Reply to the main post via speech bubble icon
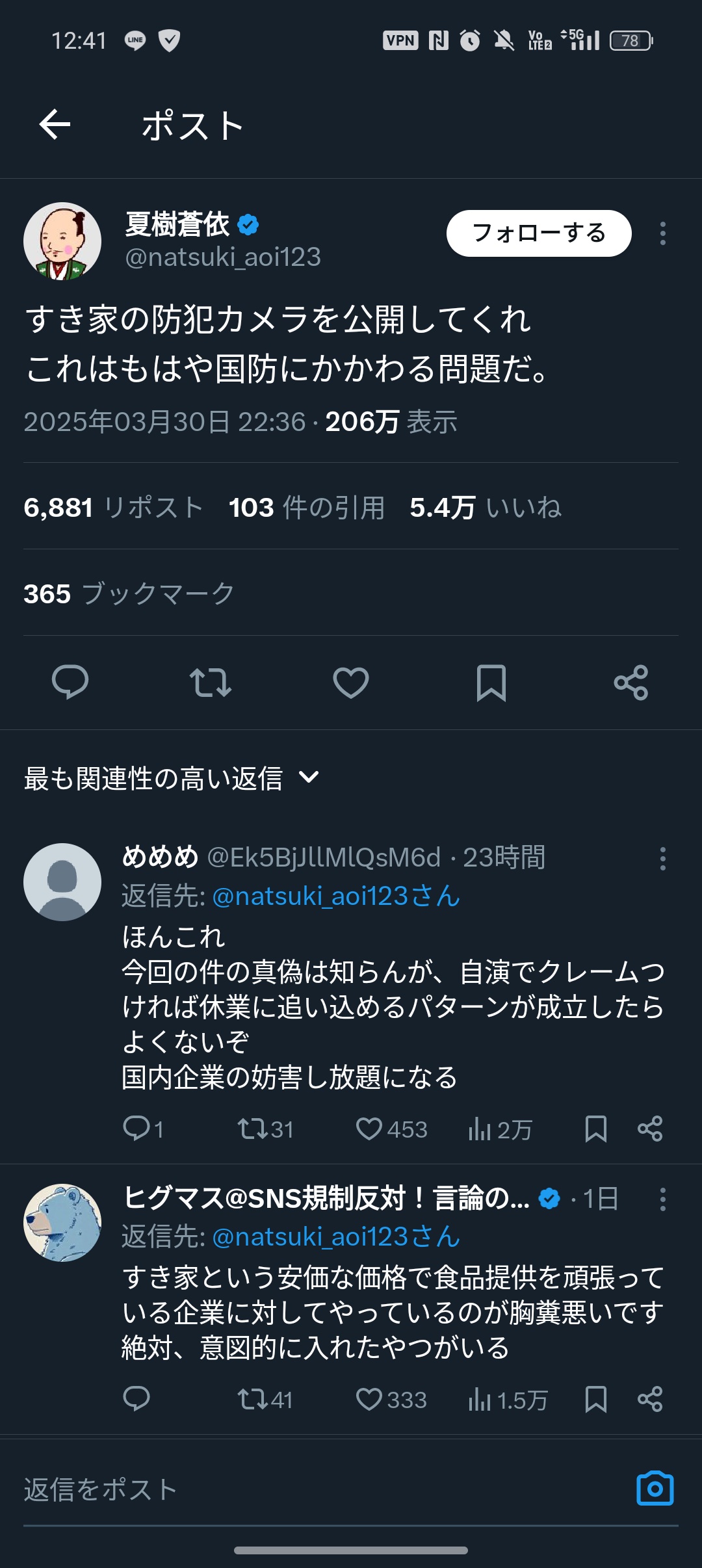The height and width of the screenshot is (1568, 702). pos(70,682)
